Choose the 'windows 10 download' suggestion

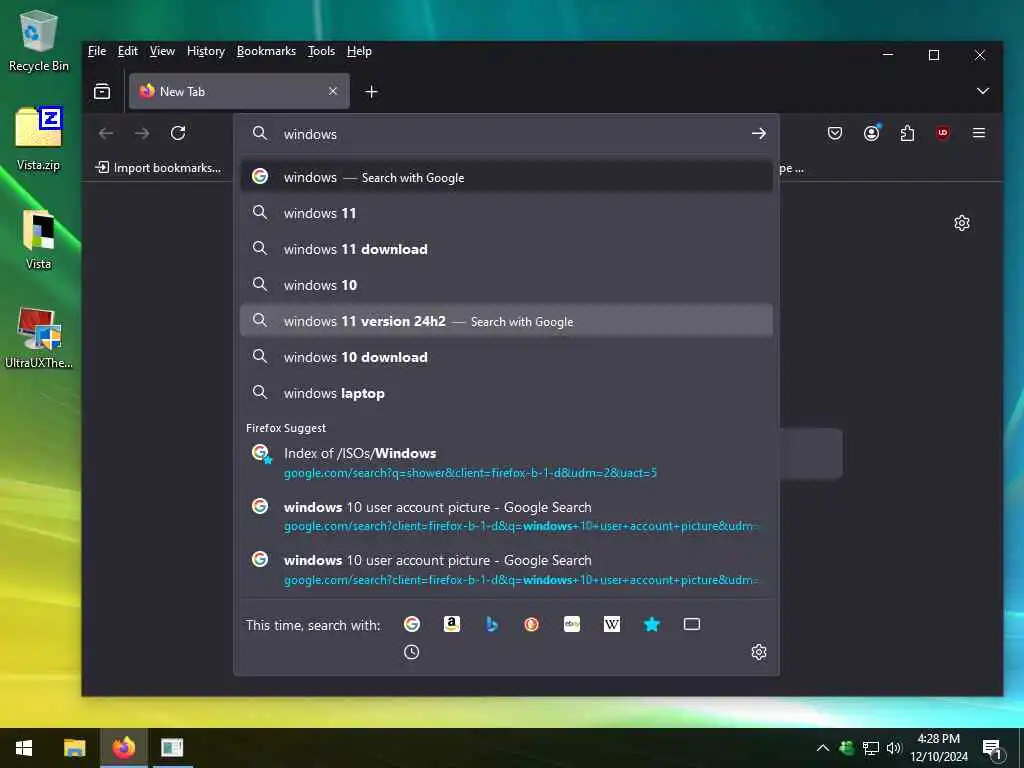click(506, 357)
